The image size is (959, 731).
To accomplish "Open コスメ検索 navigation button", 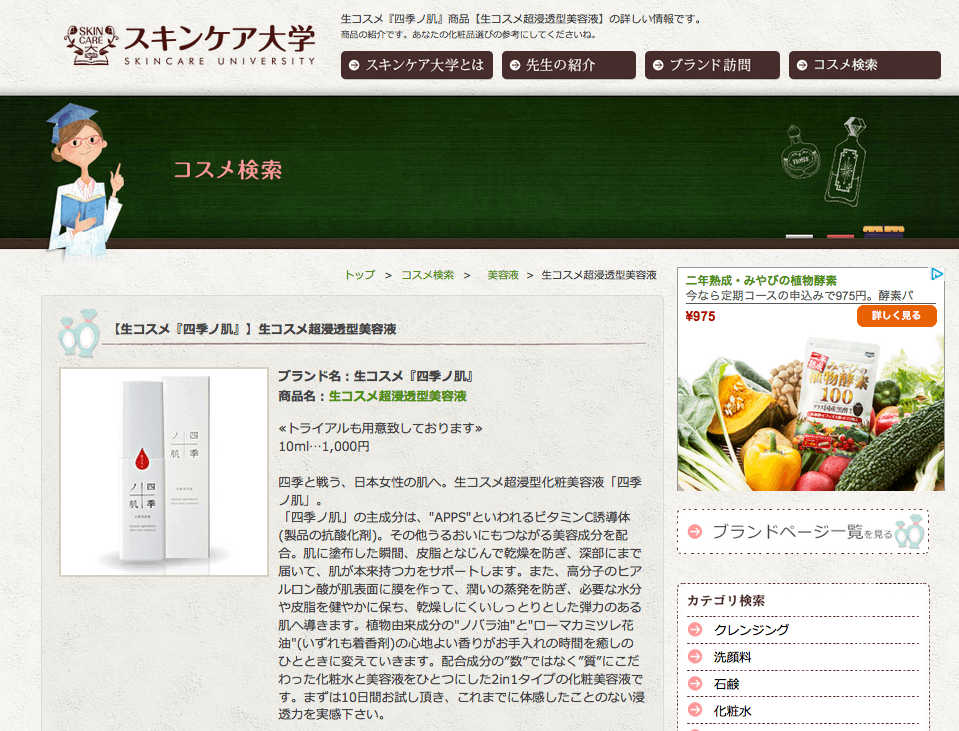I will pyautogui.click(x=864, y=65).
